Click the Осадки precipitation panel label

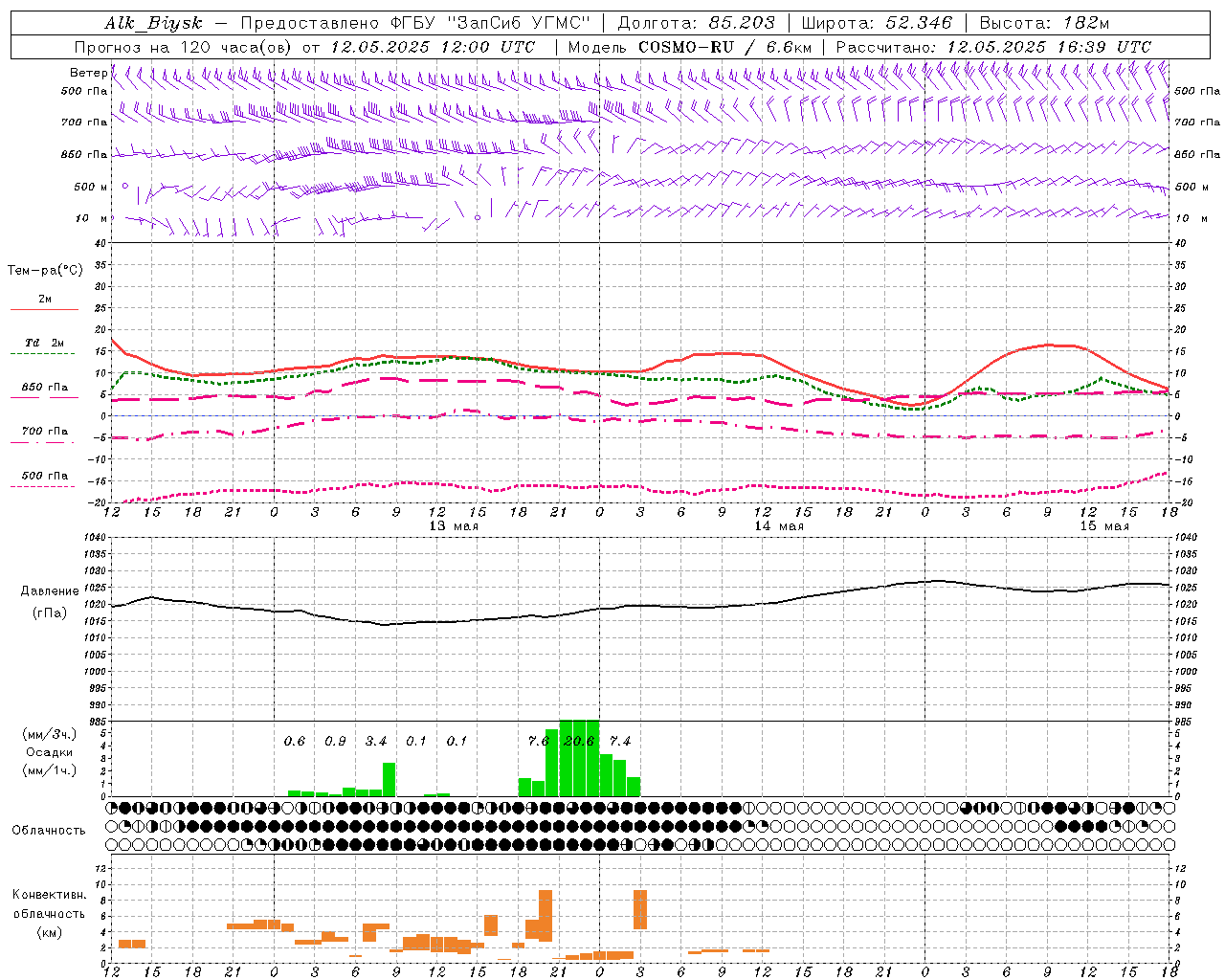(x=50, y=753)
